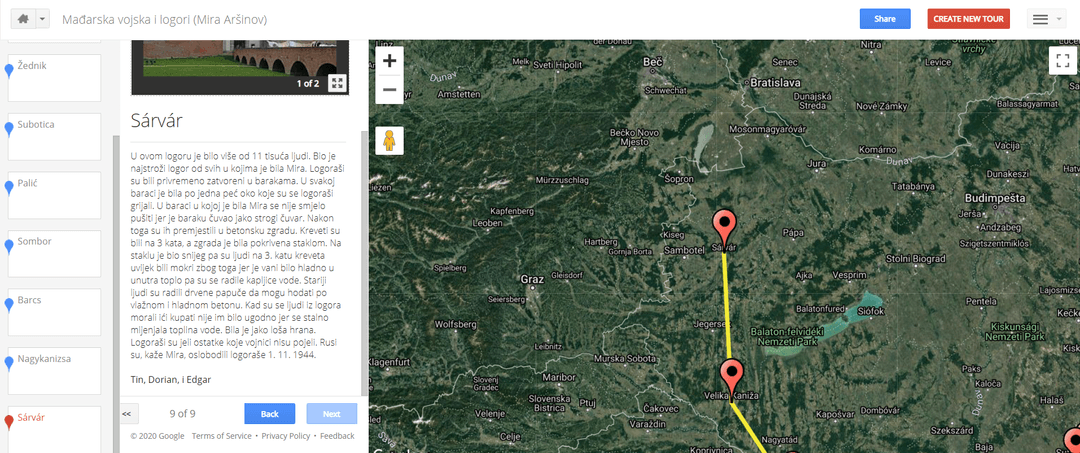The height and width of the screenshot is (453, 1080).
Task: Select Žednik stop in tour list
Action: point(54,78)
